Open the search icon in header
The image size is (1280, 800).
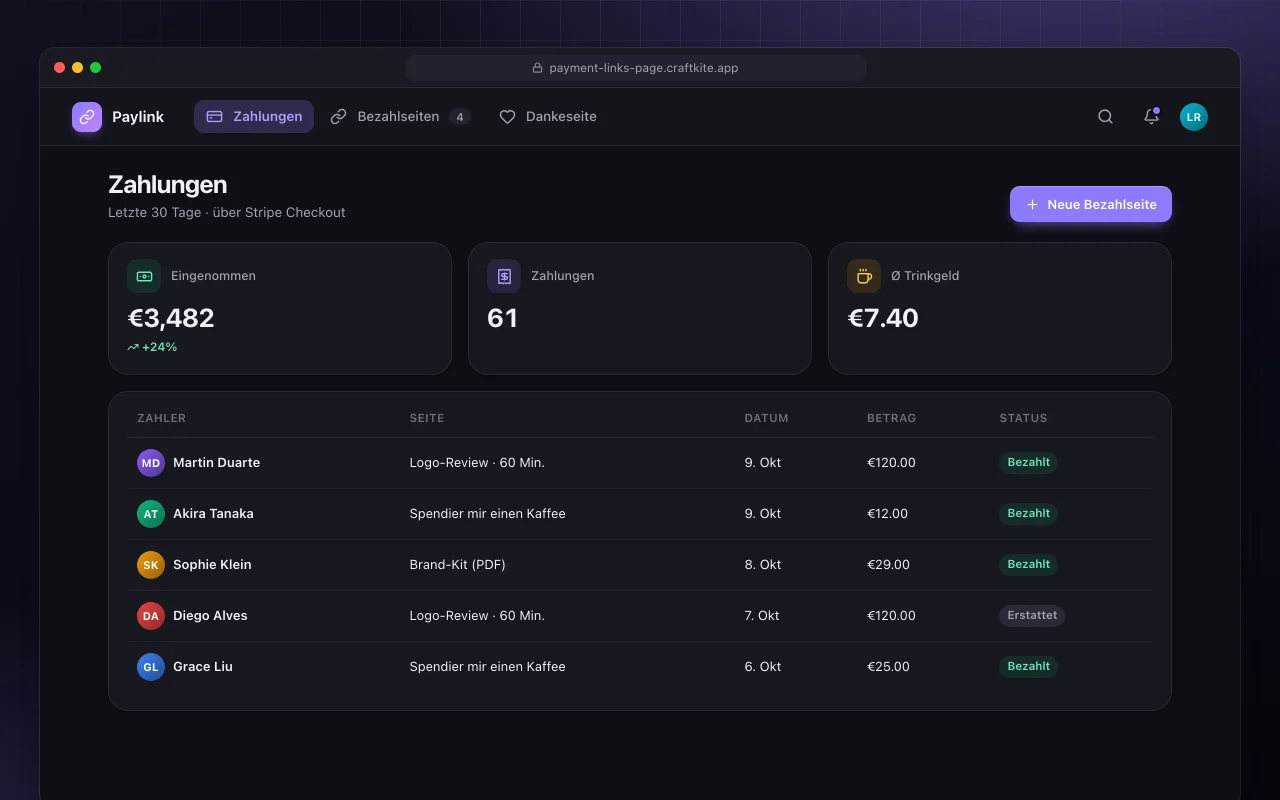(x=1105, y=117)
